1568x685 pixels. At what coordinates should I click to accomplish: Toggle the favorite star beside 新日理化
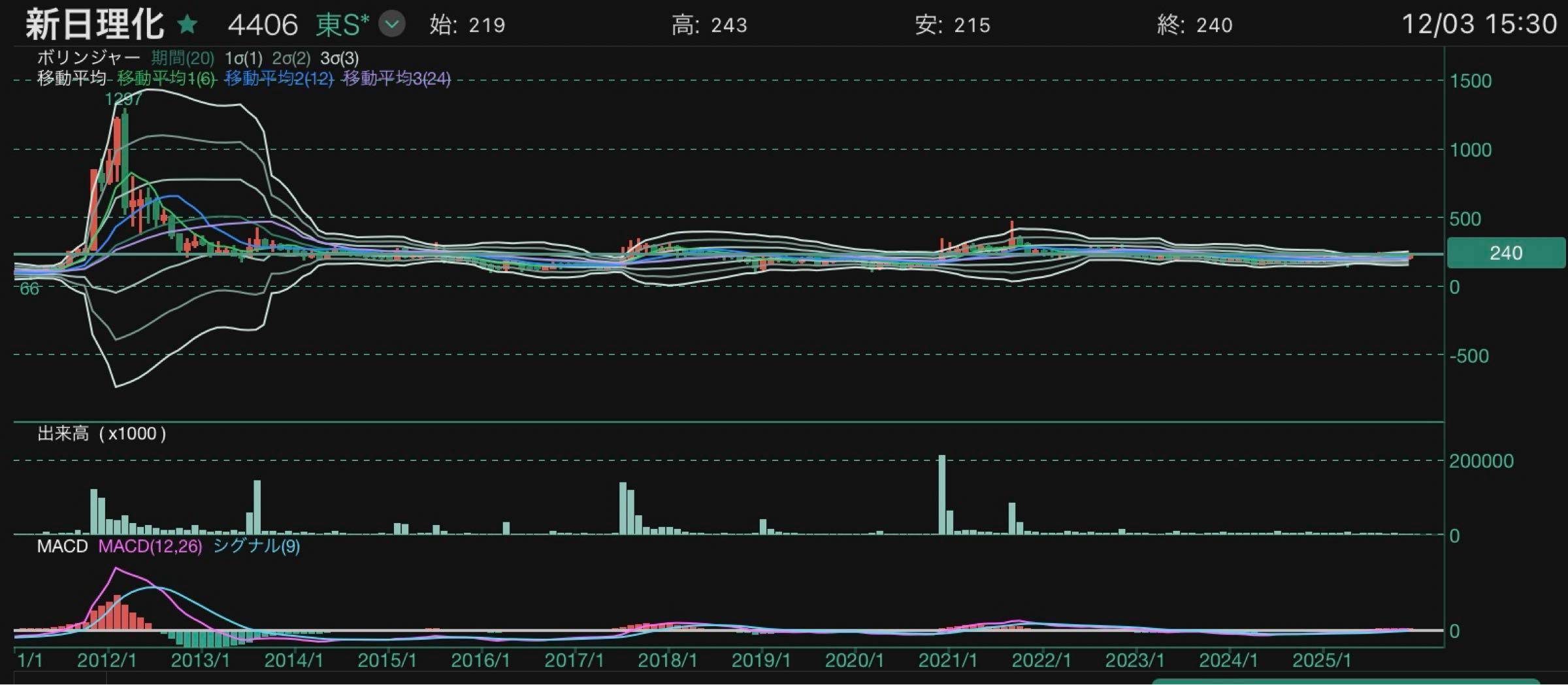[188, 25]
